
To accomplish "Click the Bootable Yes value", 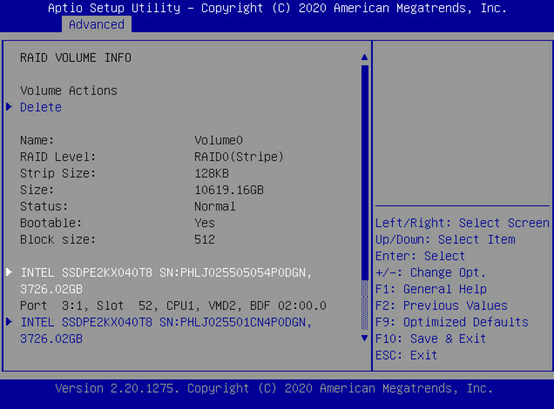I will (205, 223).
